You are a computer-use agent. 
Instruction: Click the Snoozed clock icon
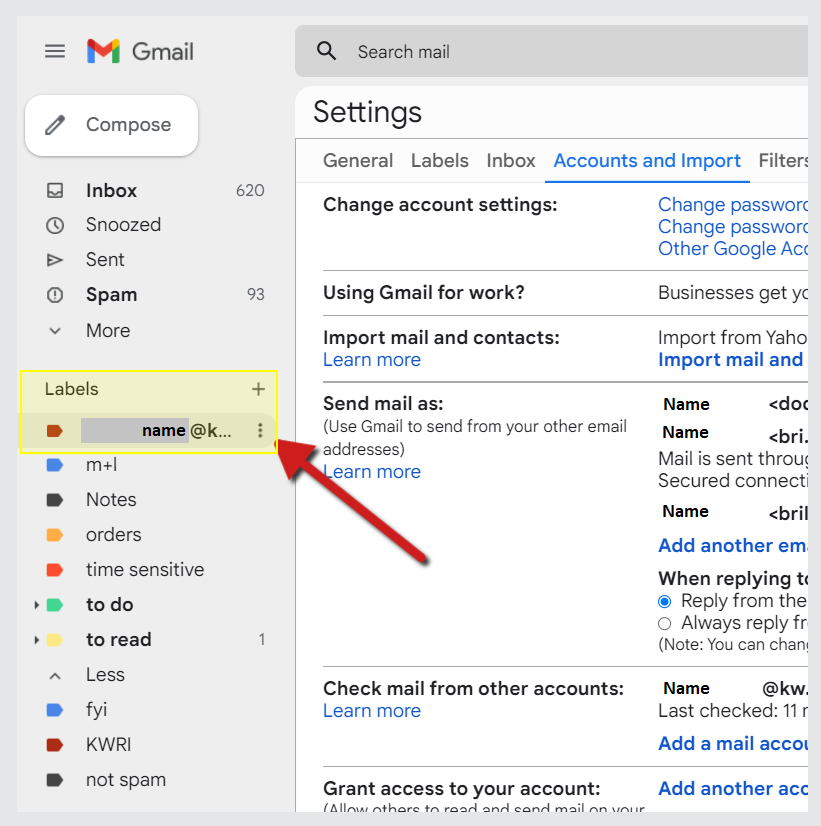coord(55,225)
